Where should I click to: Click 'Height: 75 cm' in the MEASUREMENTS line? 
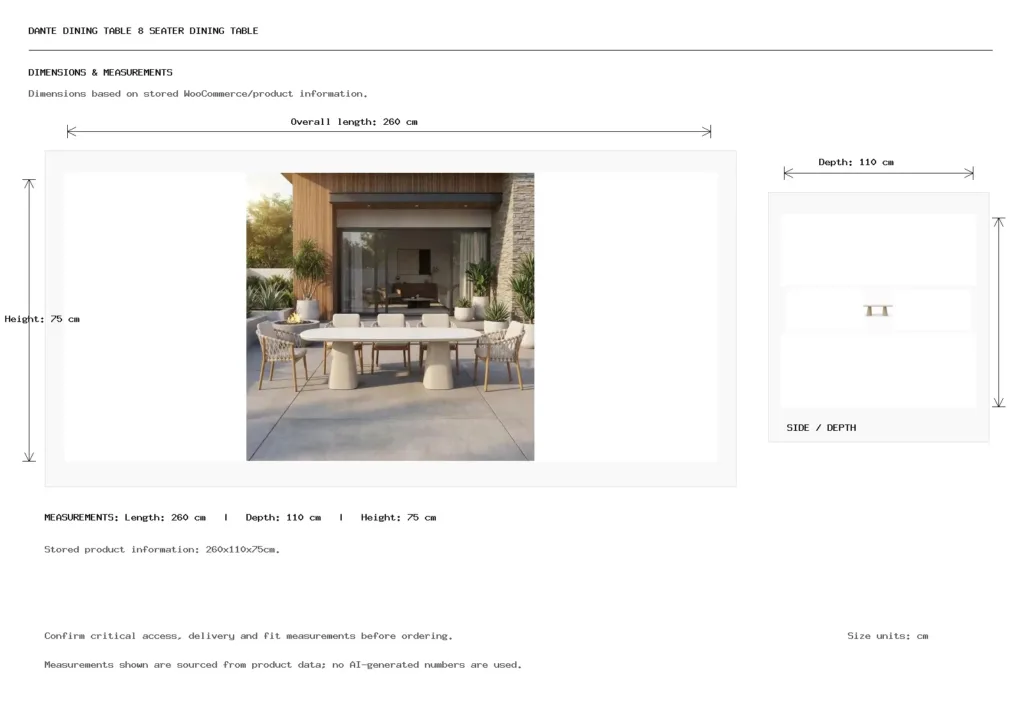pyautogui.click(x=398, y=517)
